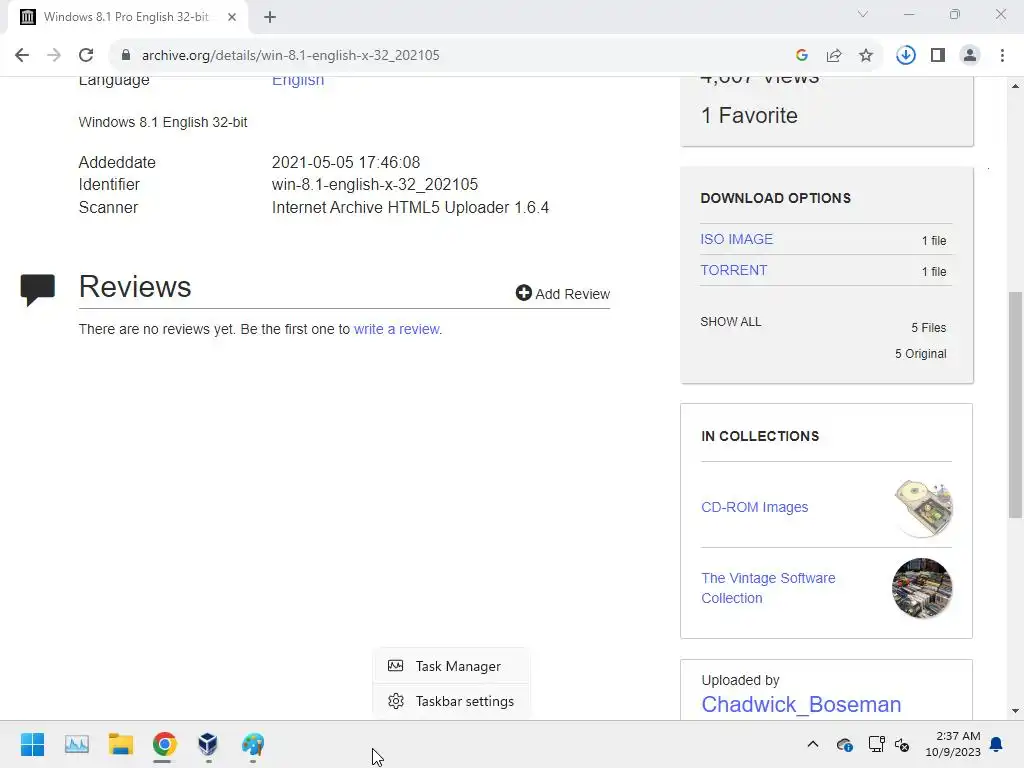Viewport: 1024px width, 768px height.
Task: Select the Windows 8.1 Pro English 32-bit tab
Action: 127,17
